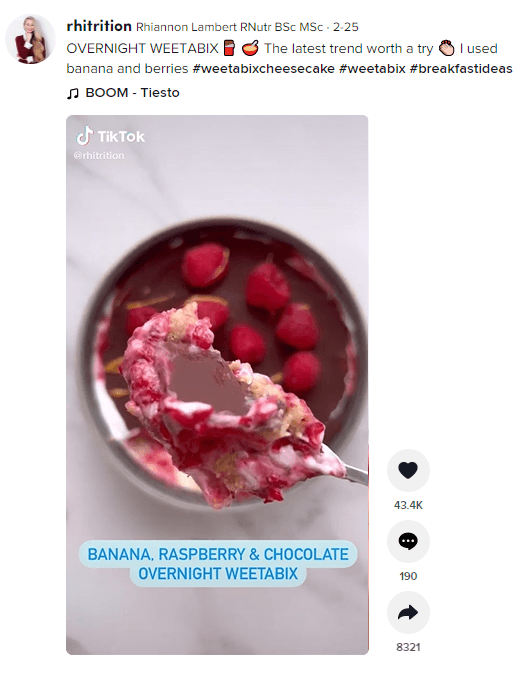Open the #weetabix hashtag
The image size is (527, 673).
[372, 69]
